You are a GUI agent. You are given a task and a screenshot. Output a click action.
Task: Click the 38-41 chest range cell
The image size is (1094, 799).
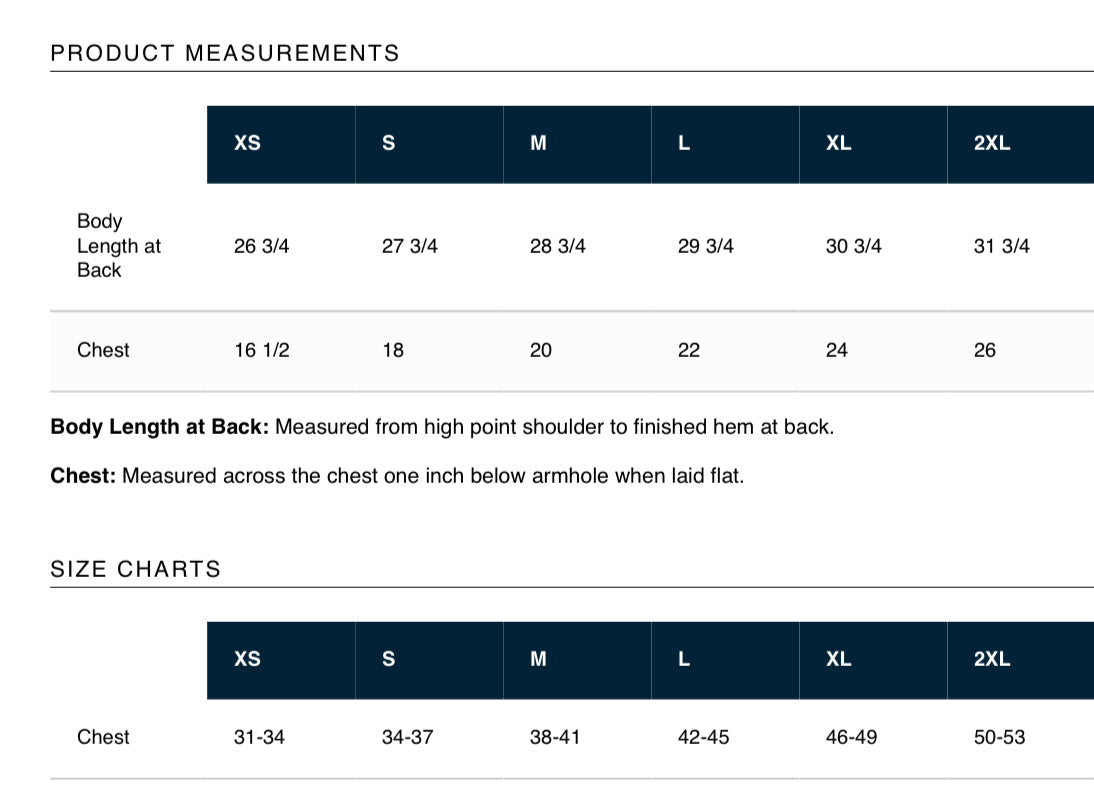(x=555, y=737)
